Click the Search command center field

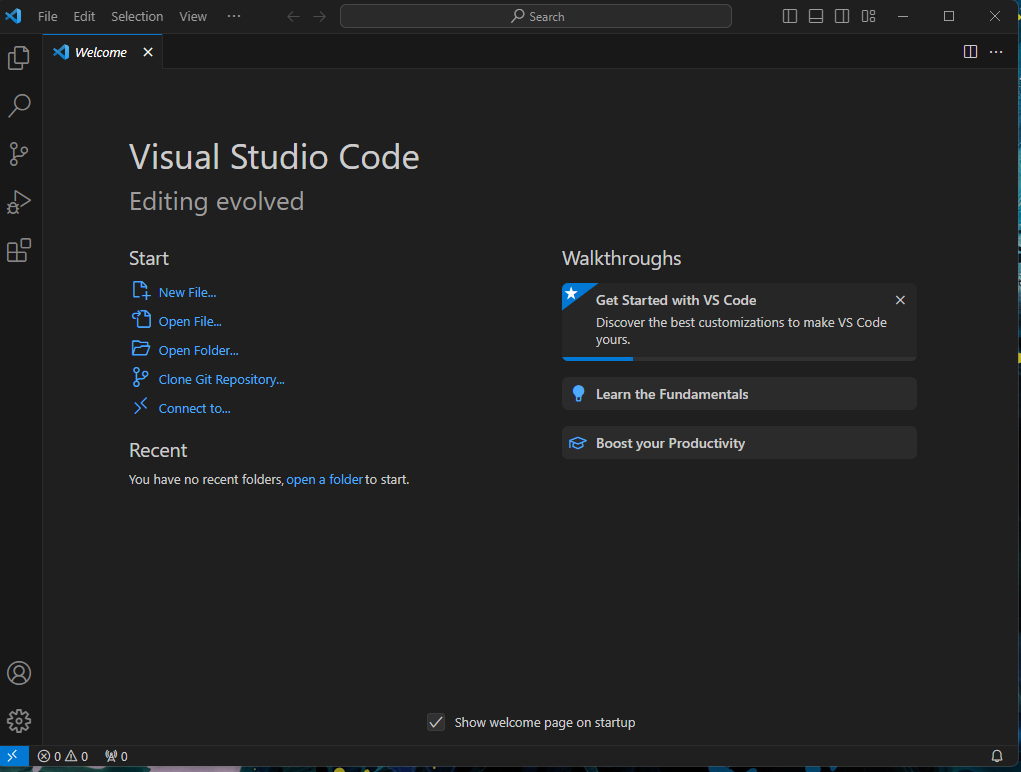point(536,16)
